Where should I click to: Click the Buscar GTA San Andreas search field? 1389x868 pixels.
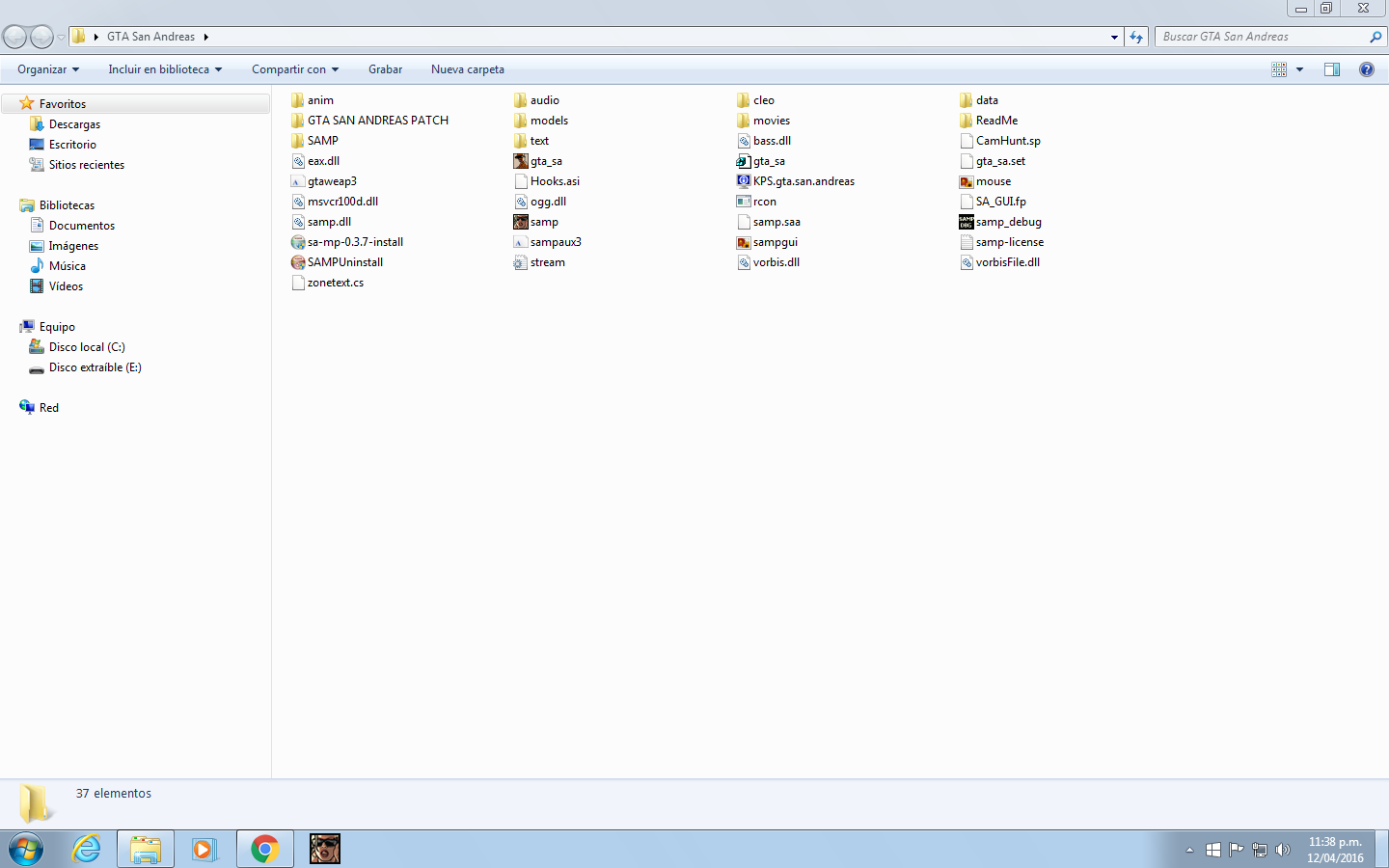(x=1262, y=37)
